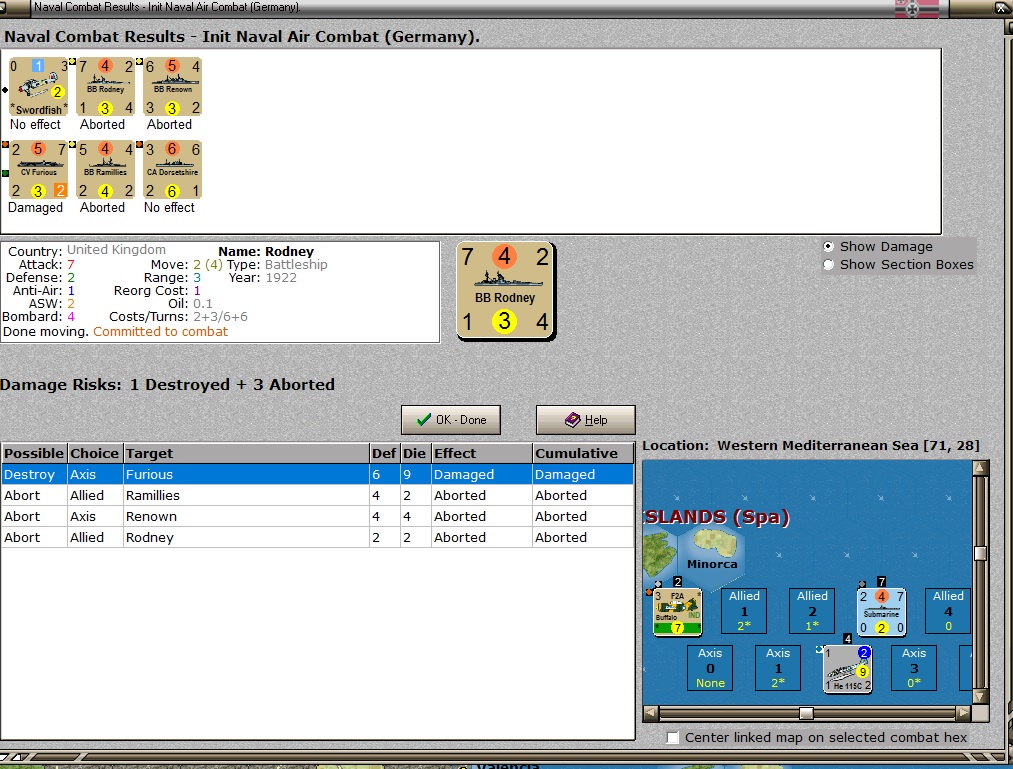
Task: Check Center linked map on selected combat hex
Action: coord(673,737)
